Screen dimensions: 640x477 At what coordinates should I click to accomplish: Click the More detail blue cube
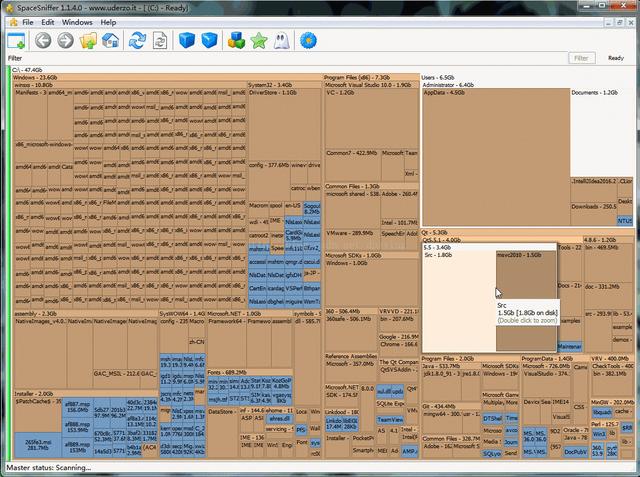[x=209, y=40]
